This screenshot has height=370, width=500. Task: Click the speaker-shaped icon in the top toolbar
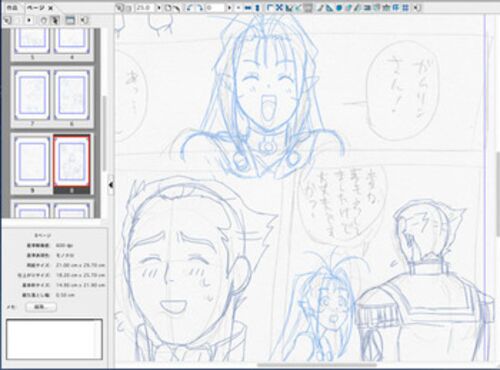pyautogui.click(x=417, y=8)
